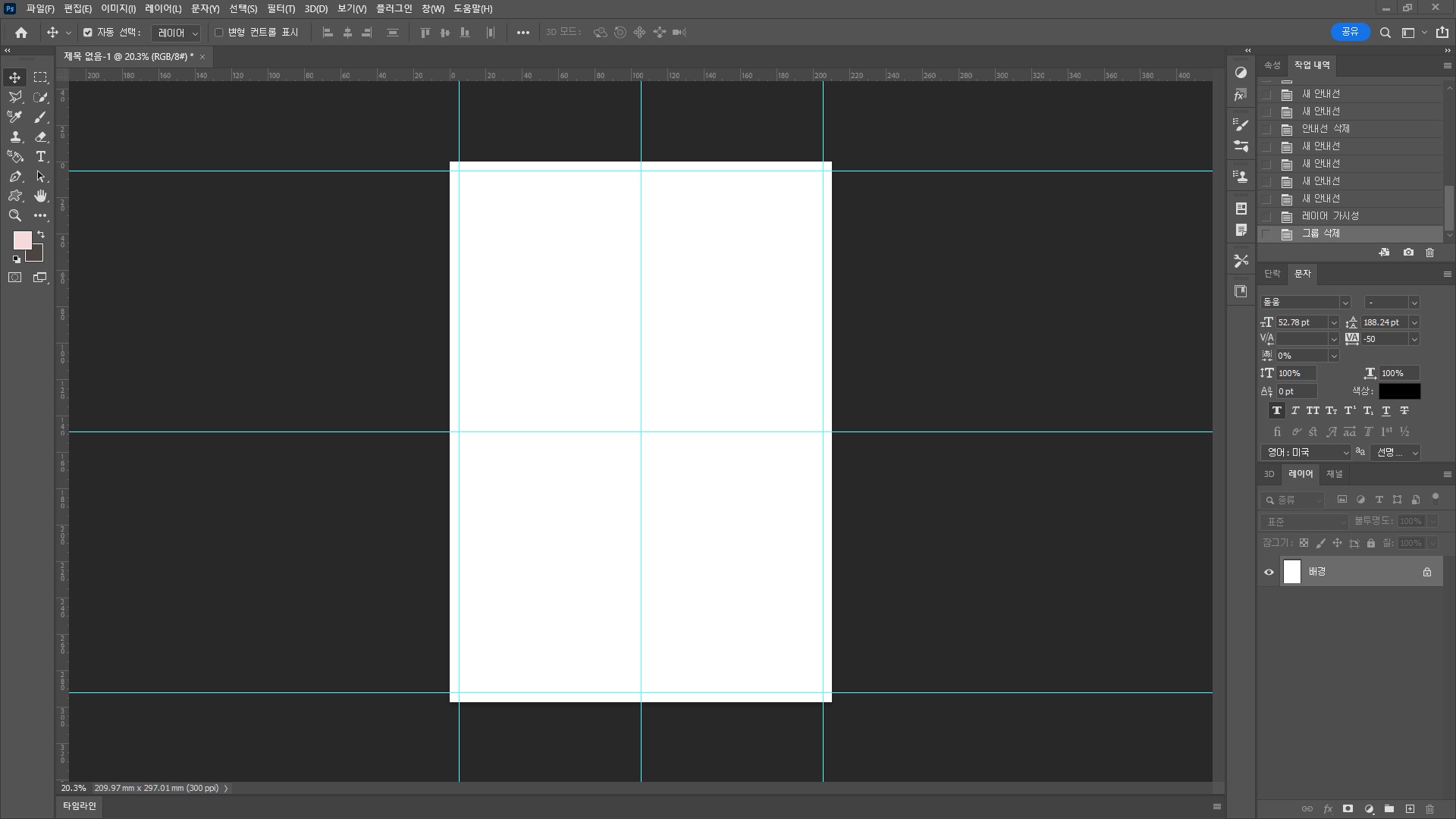Hide the 배경 layer visibility eye
The height and width of the screenshot is (819, 1456).
point(1269,572)
